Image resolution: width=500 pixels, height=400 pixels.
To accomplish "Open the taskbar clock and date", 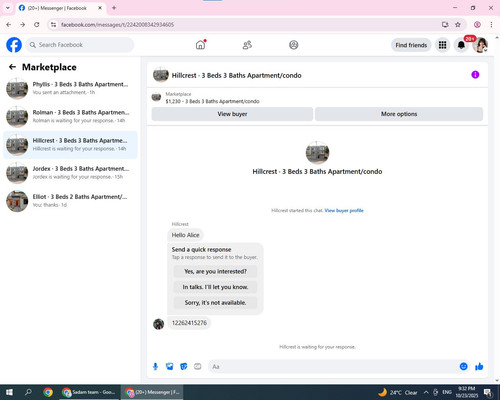I will click(466, 392).
